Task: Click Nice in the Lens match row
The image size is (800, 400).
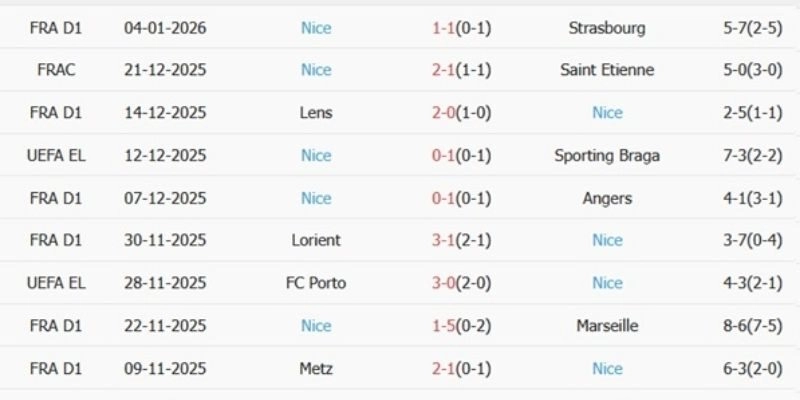Action: click(x=607, y=113)
